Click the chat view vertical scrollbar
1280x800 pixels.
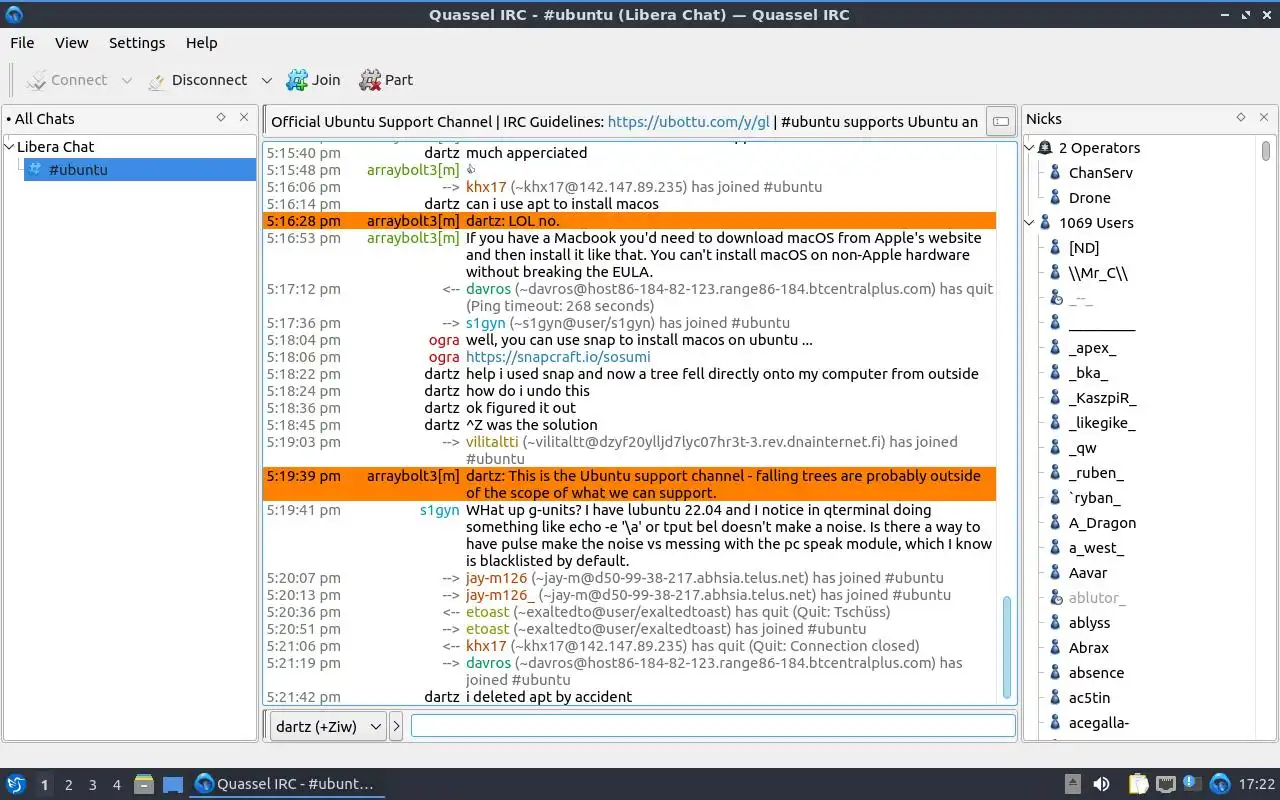click(1007, 647)
